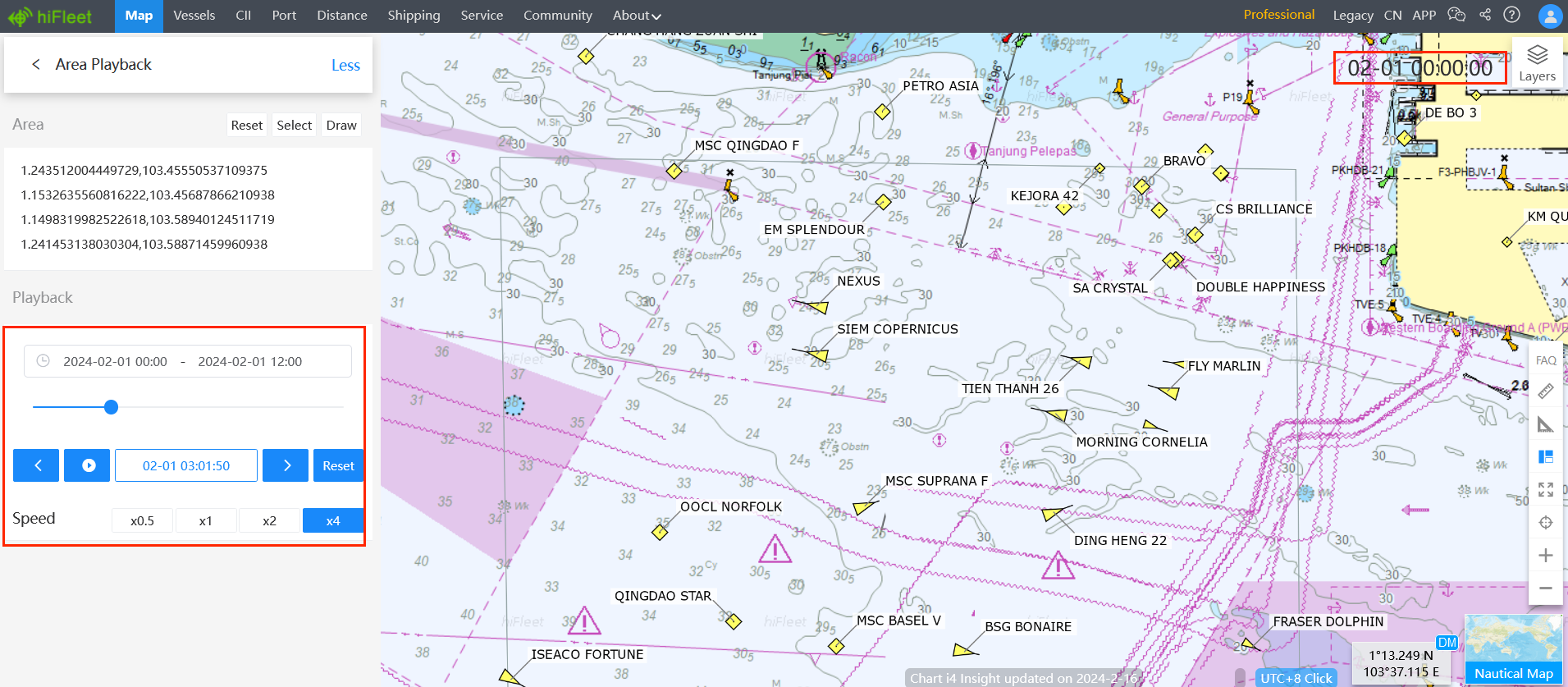The width and height of the screenshot is (1568, 687).
Task: Click the area Select button
Action: pyautogui.click(x=294, y=125)
